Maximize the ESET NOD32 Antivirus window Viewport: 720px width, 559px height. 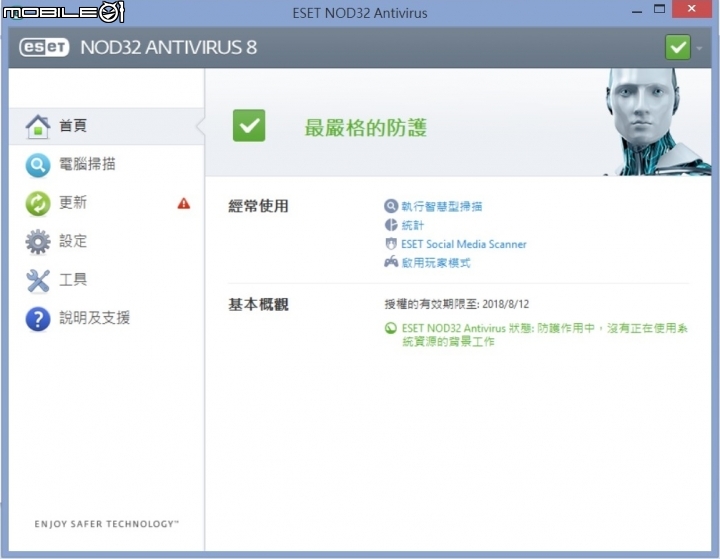pyautogui.click(x=659, y=9)
